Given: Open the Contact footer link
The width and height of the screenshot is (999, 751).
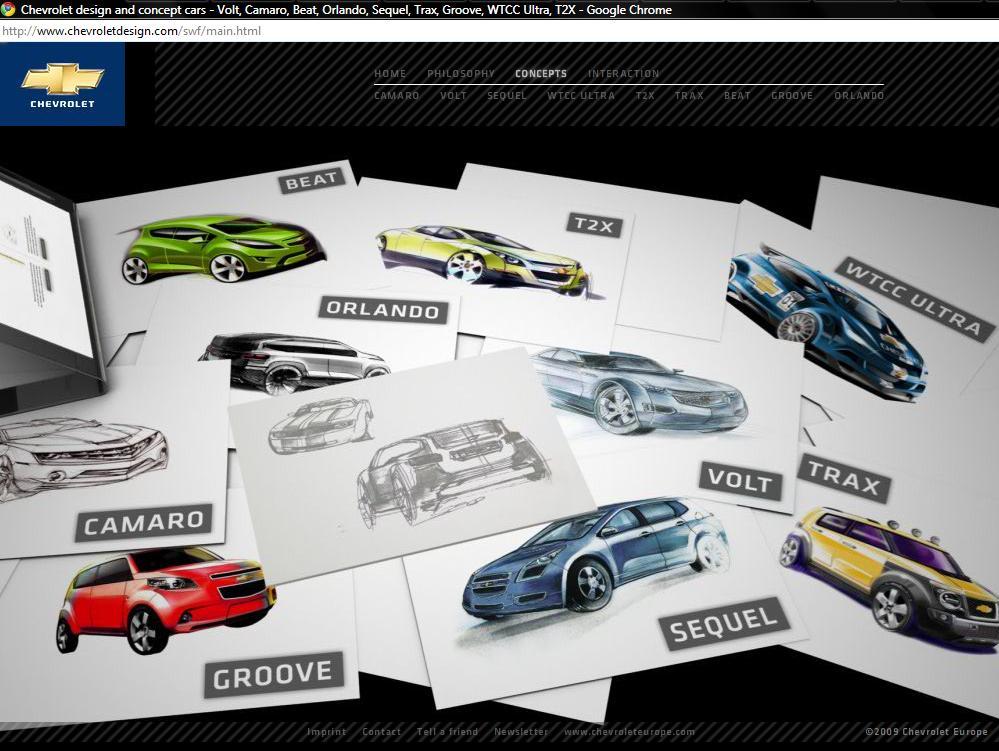Looking at the screenshot, I should coord(382,732).
